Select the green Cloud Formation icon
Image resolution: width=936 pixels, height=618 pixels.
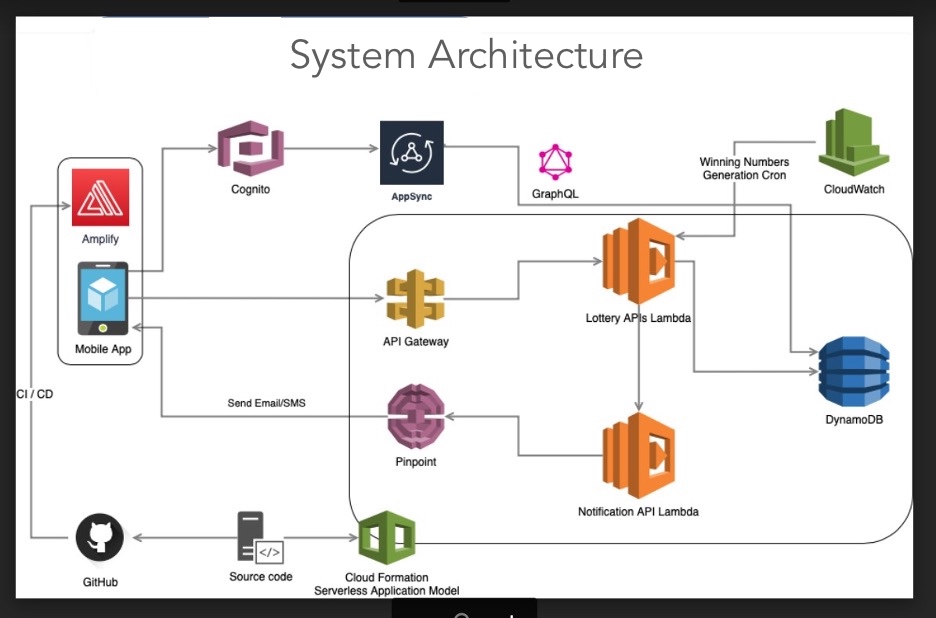387,537
